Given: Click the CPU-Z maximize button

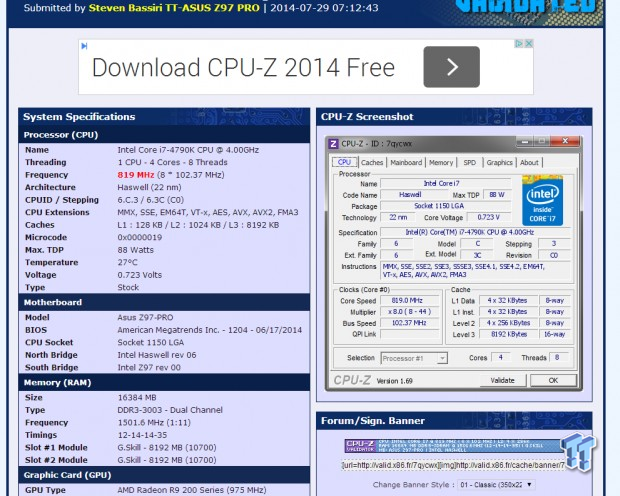Looking at the screenshot, I should 542,141.
